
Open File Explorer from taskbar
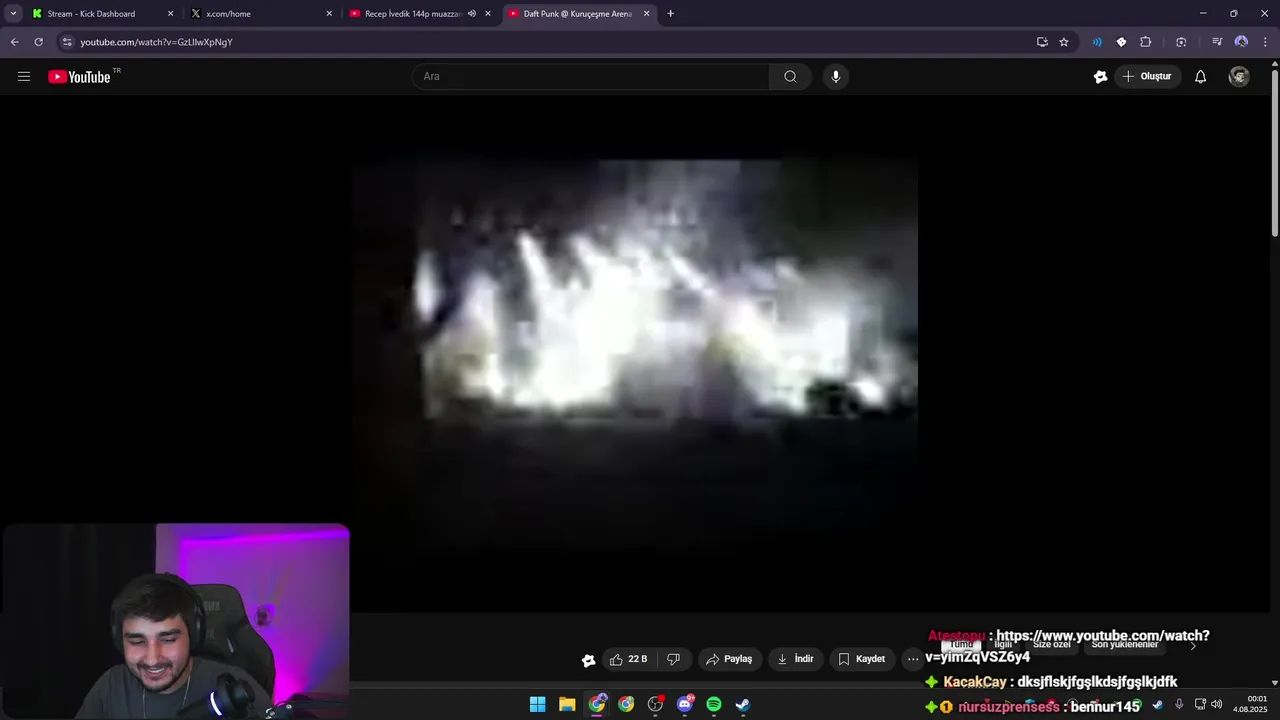567,704
